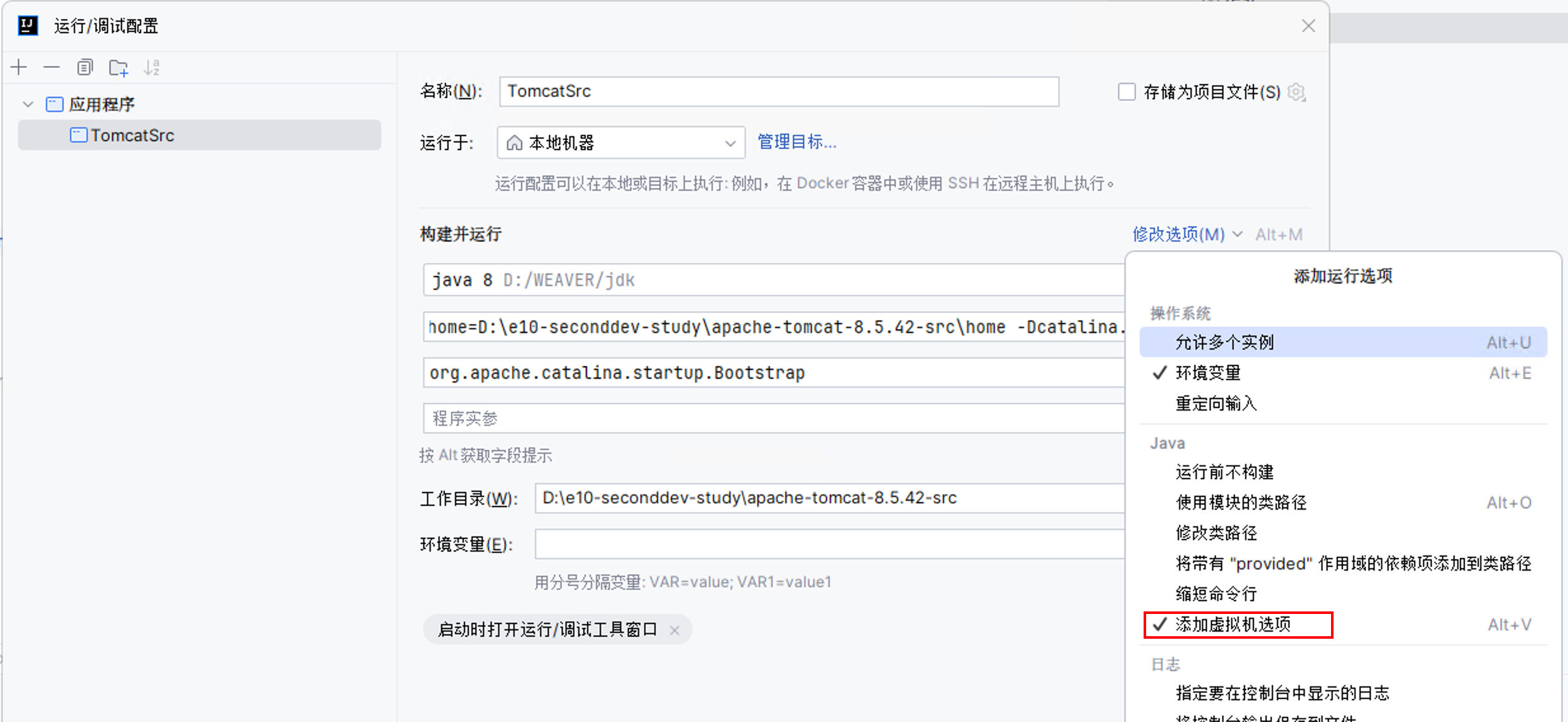
Task: Collapse the 应用程序 tree node
Action: point(28,104)
